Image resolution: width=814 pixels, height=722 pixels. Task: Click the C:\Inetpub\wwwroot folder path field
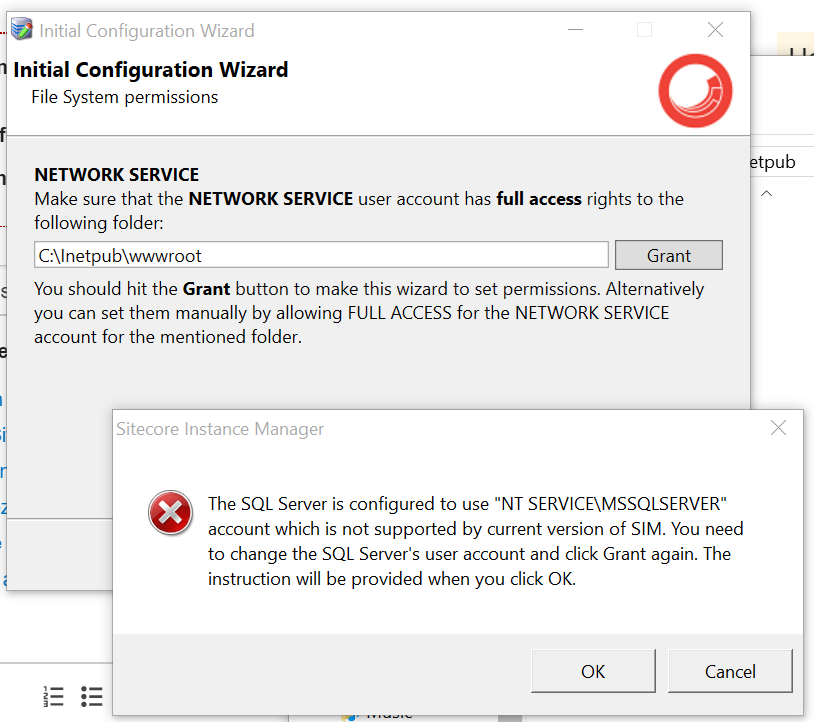[x=320, y=255]
